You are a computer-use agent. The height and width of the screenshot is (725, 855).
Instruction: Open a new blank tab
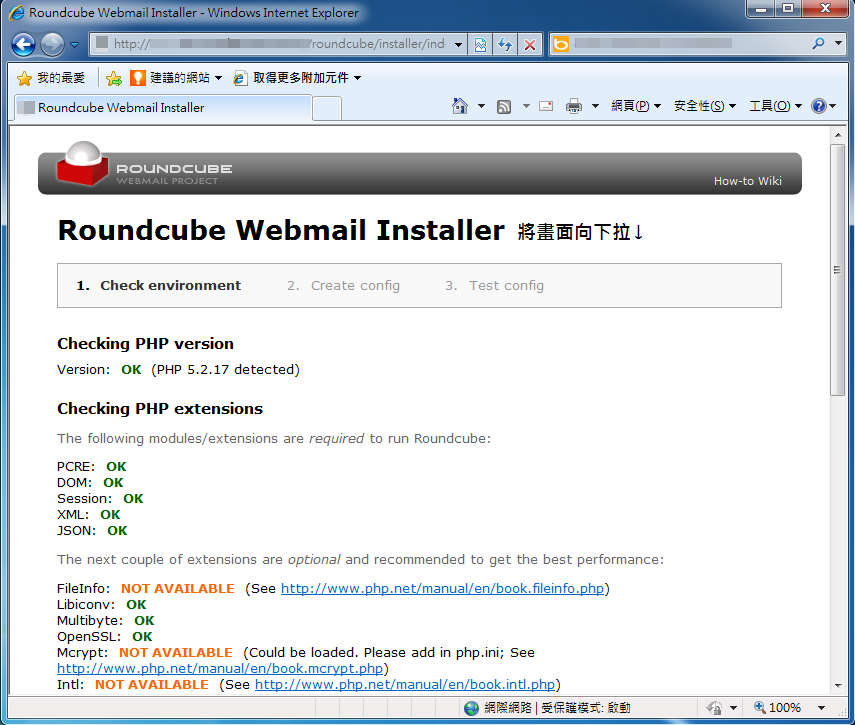click(327, 108)
